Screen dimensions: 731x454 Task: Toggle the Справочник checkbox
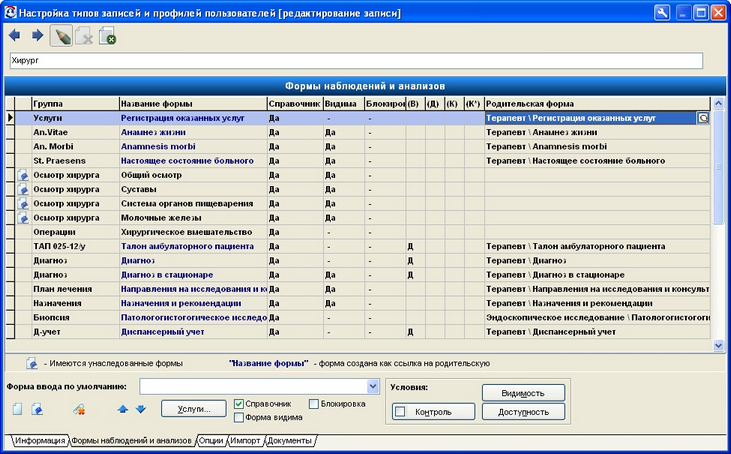[x=239, y=404]
